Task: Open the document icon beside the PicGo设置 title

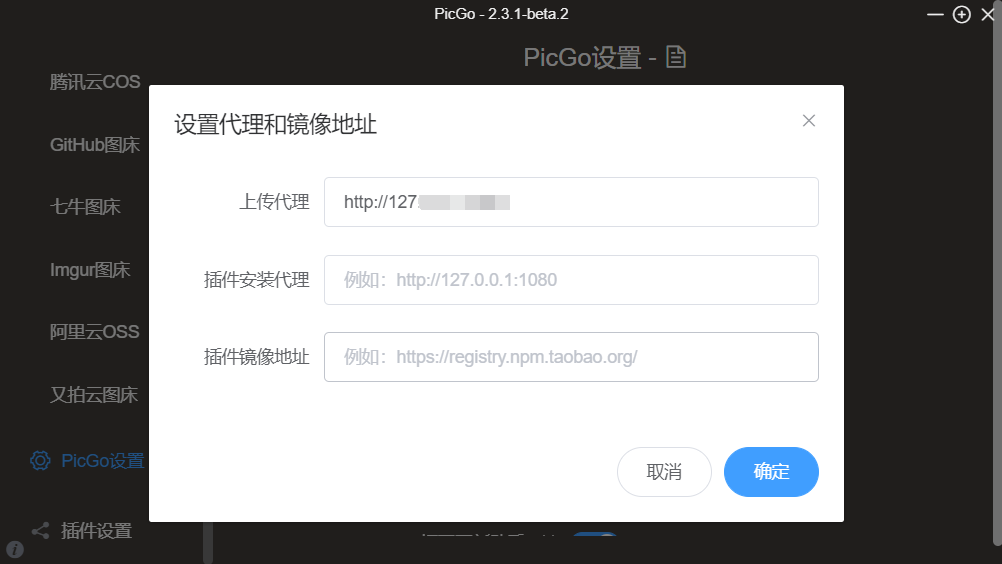Action: tap(675, 57)
